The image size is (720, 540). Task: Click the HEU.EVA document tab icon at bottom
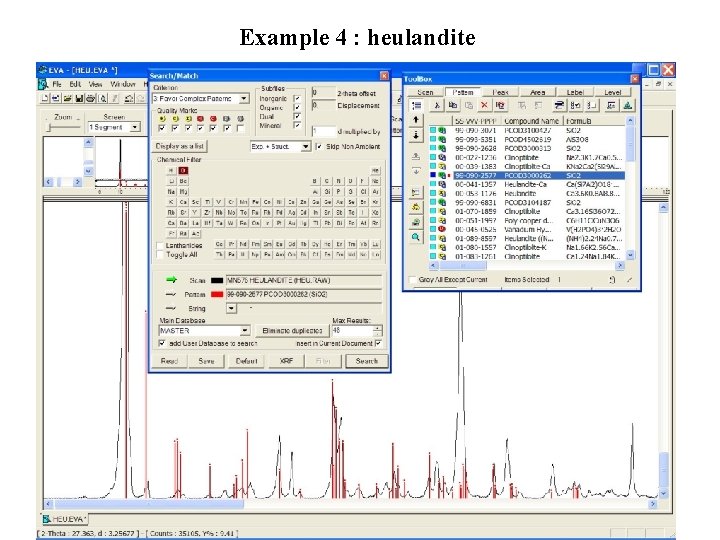46,519
